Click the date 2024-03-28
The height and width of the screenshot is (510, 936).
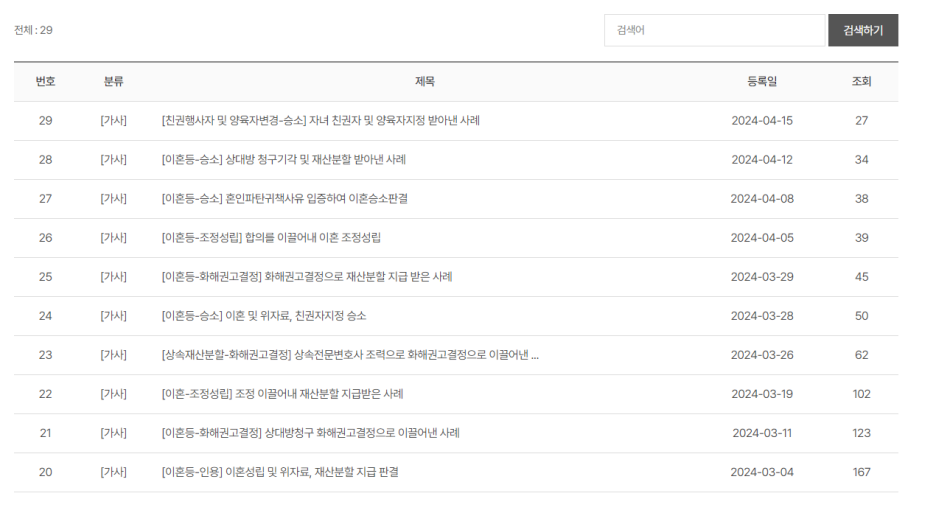pyautogui.click(x=762, y=316)
